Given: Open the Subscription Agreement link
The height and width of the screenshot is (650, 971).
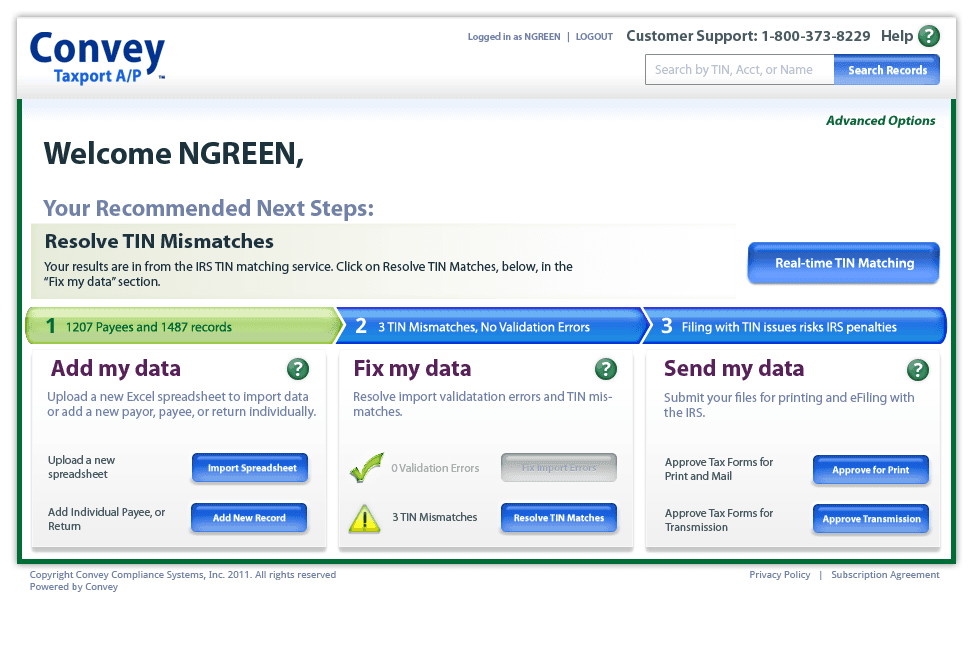Looking at the screenshot, I should coord(885,574).
